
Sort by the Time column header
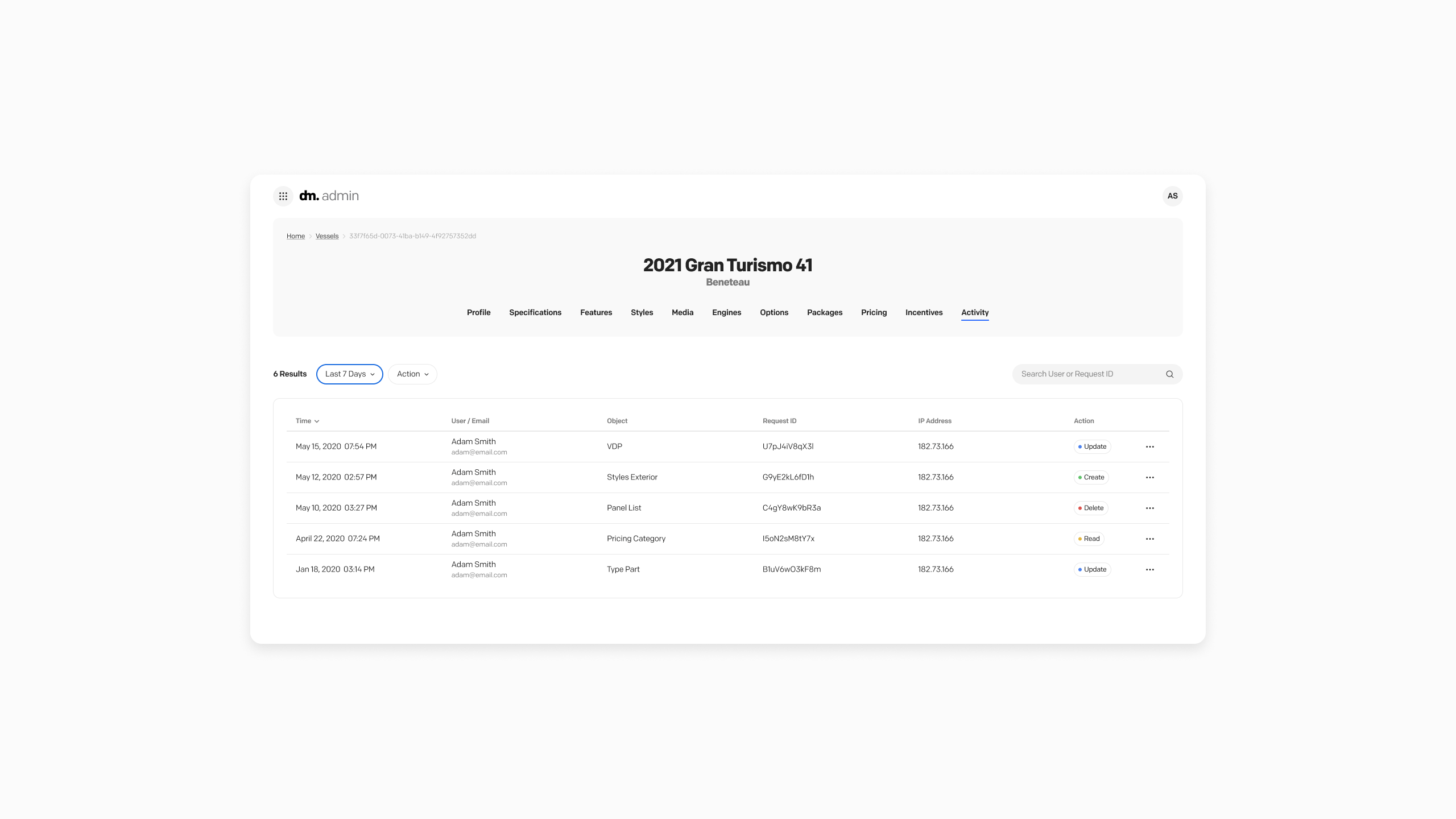[307, 421]
